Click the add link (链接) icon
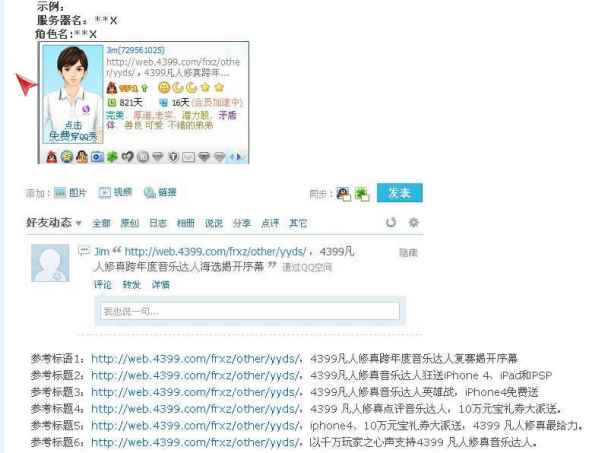 pyautogui.click(x=150, y=193)
